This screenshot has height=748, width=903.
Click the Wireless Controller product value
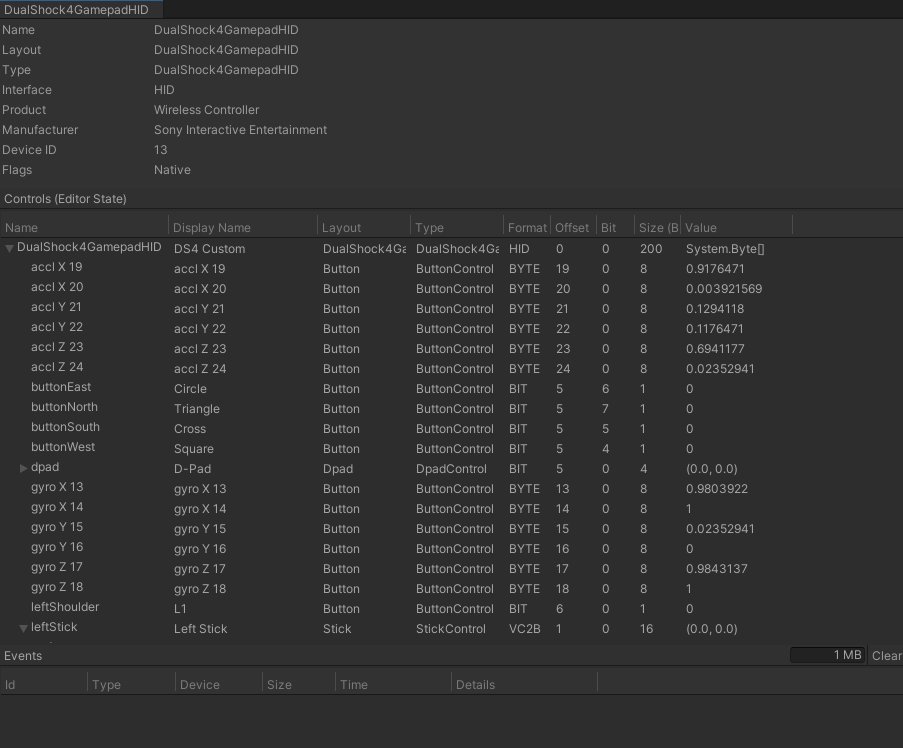click(206, 109)
